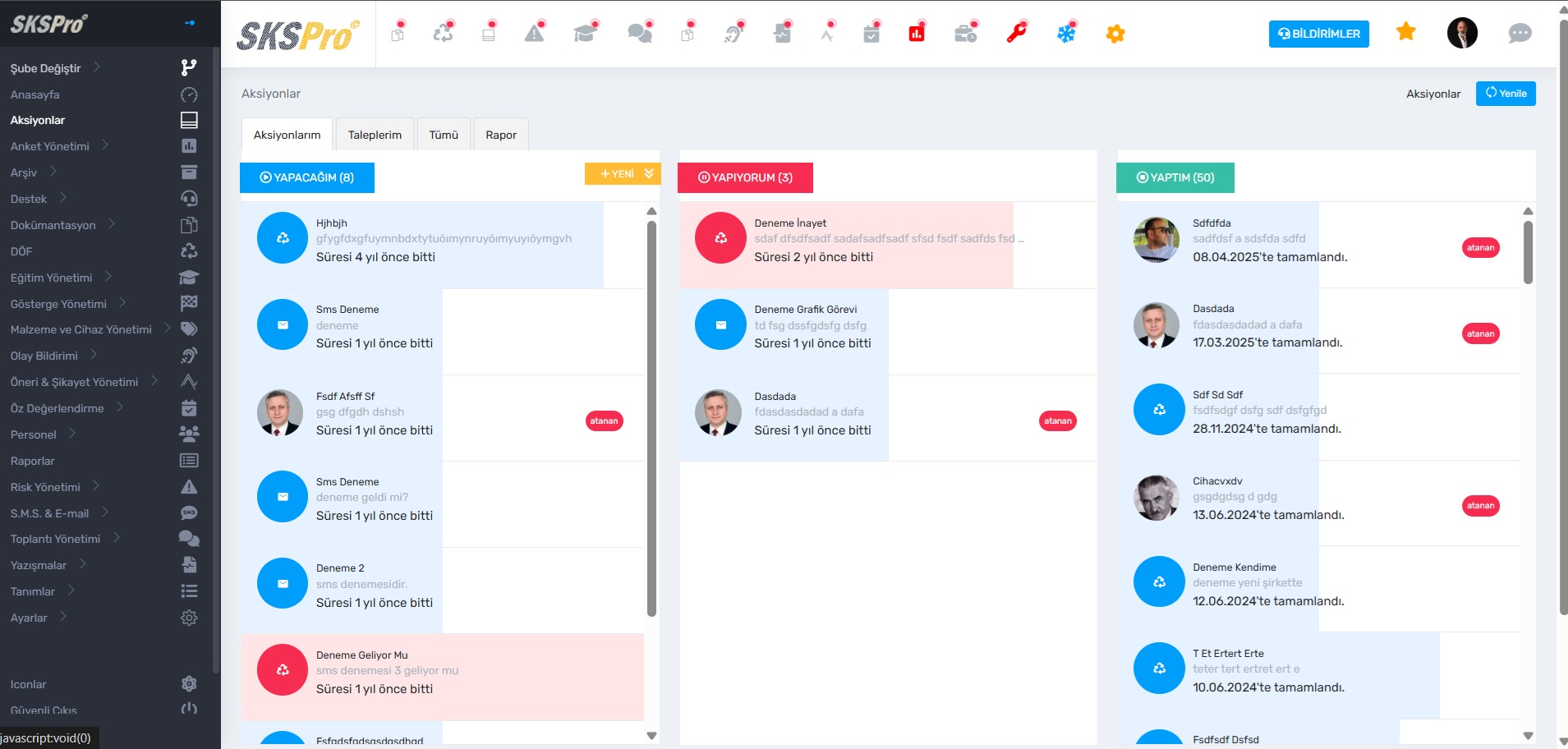Click the people group icon beside Personel
The width and height of the screenshot is (1568, 749).
point(189,434)
